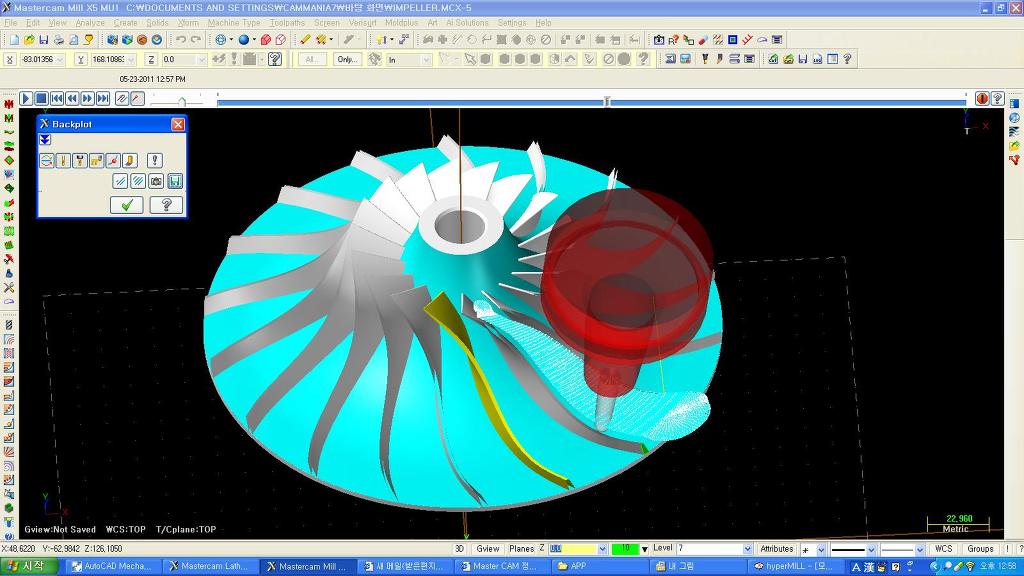1024x576 pixels.
Task: Open the Toolpaths menu
Action: [x=287, y=22]
